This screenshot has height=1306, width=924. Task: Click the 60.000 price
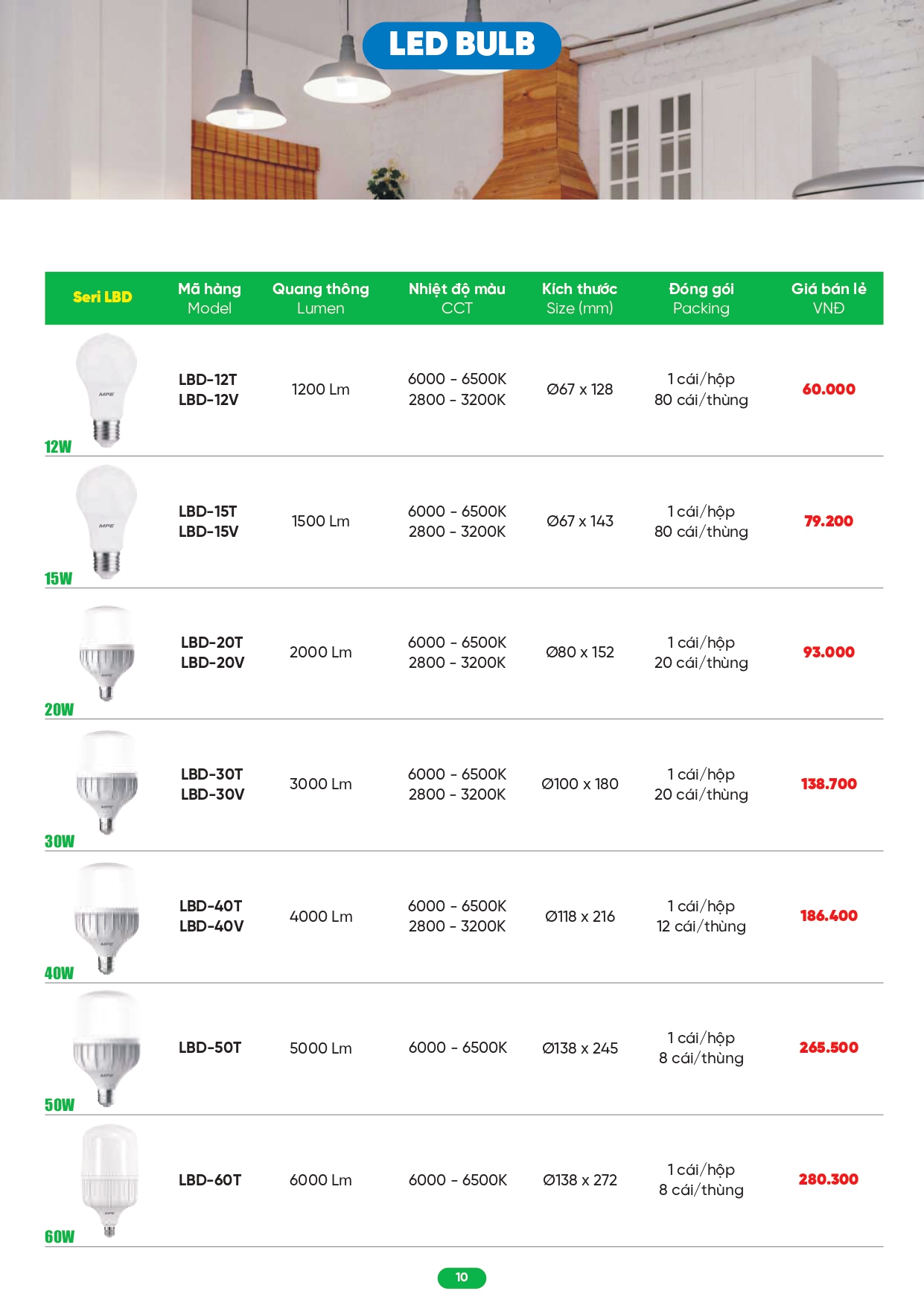828,389
